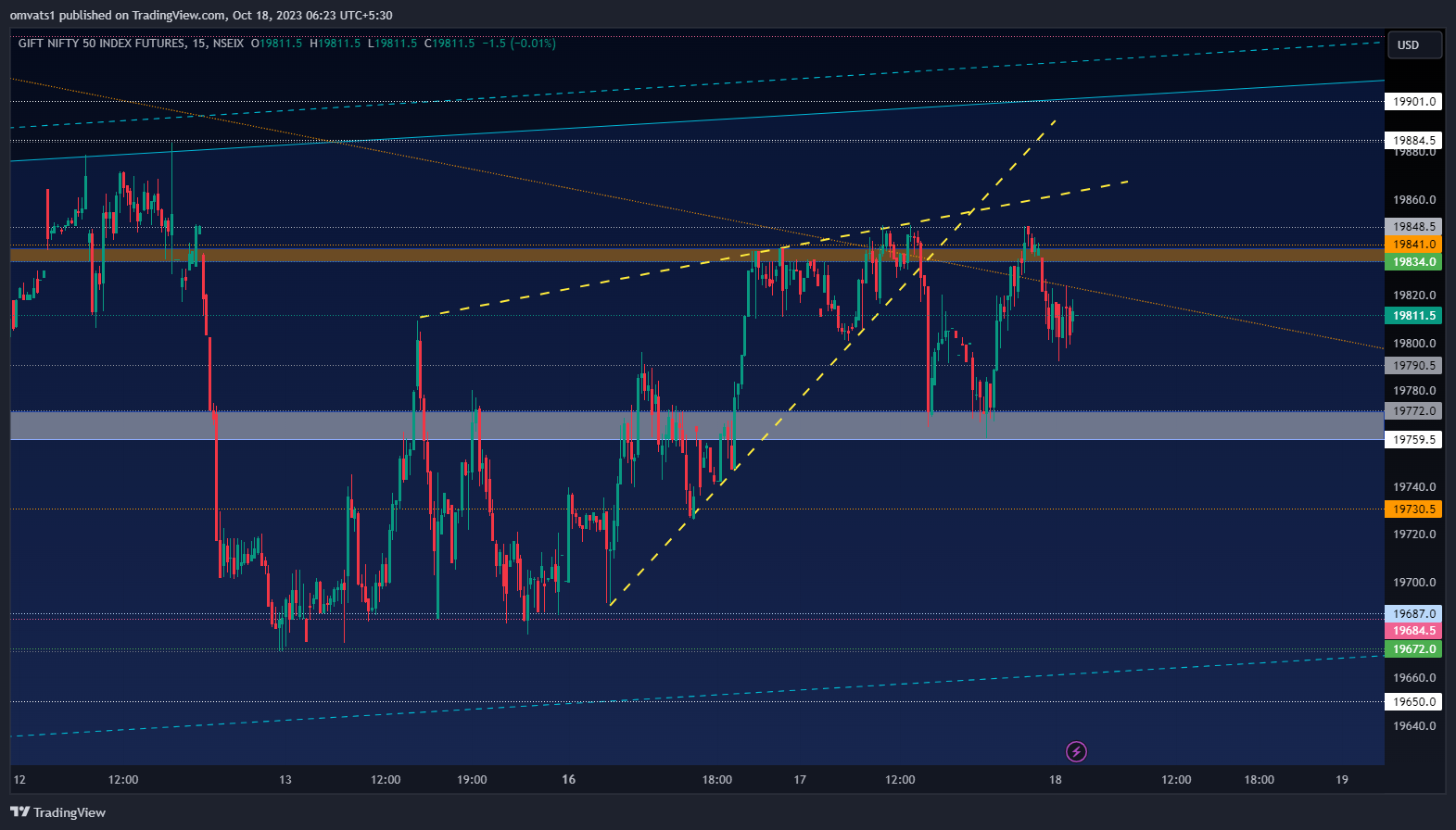Click the date label 16 on time axis
This screenshot has width=1456, height=830.
pos(569,780)
